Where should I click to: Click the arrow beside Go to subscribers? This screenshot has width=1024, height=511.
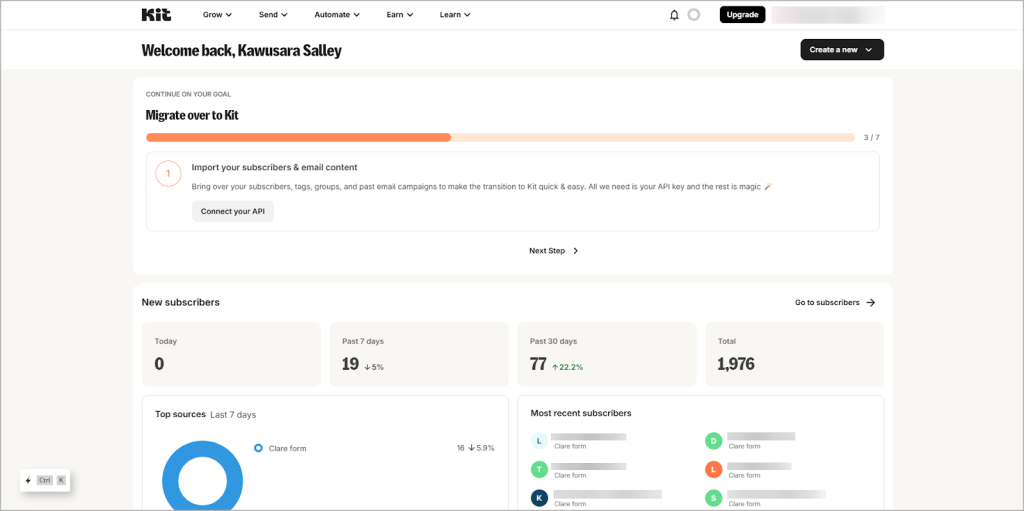tap(871, 302)
